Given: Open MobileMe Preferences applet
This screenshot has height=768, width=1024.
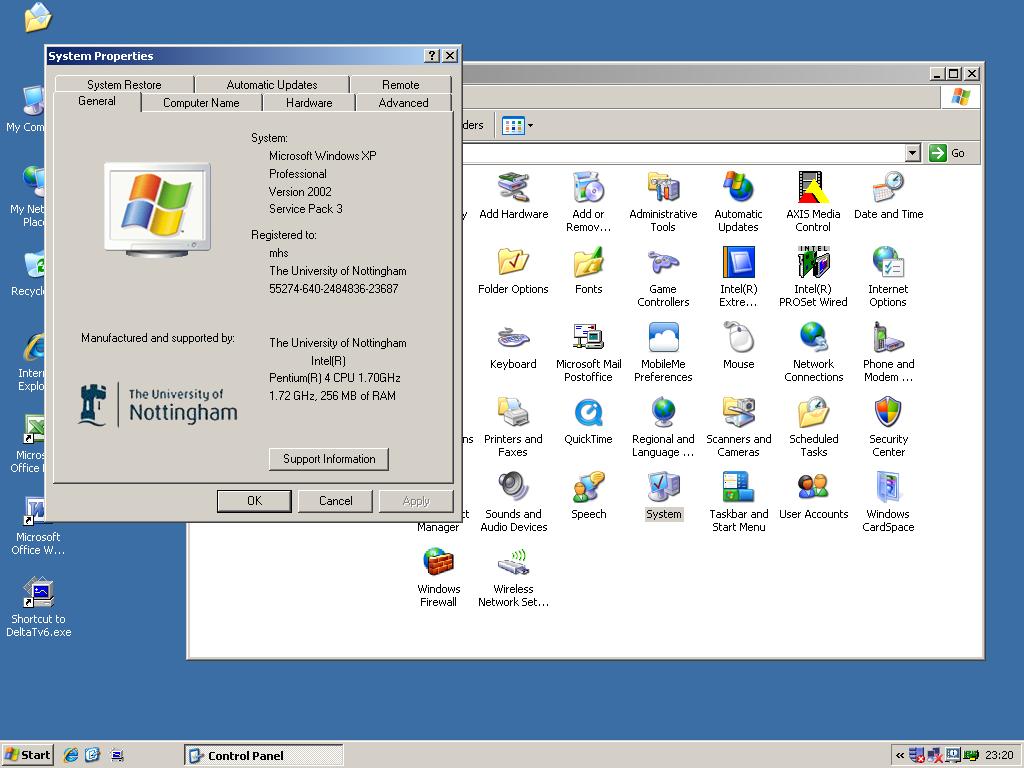Looking at the screenshot, I should tap(663, 353).
